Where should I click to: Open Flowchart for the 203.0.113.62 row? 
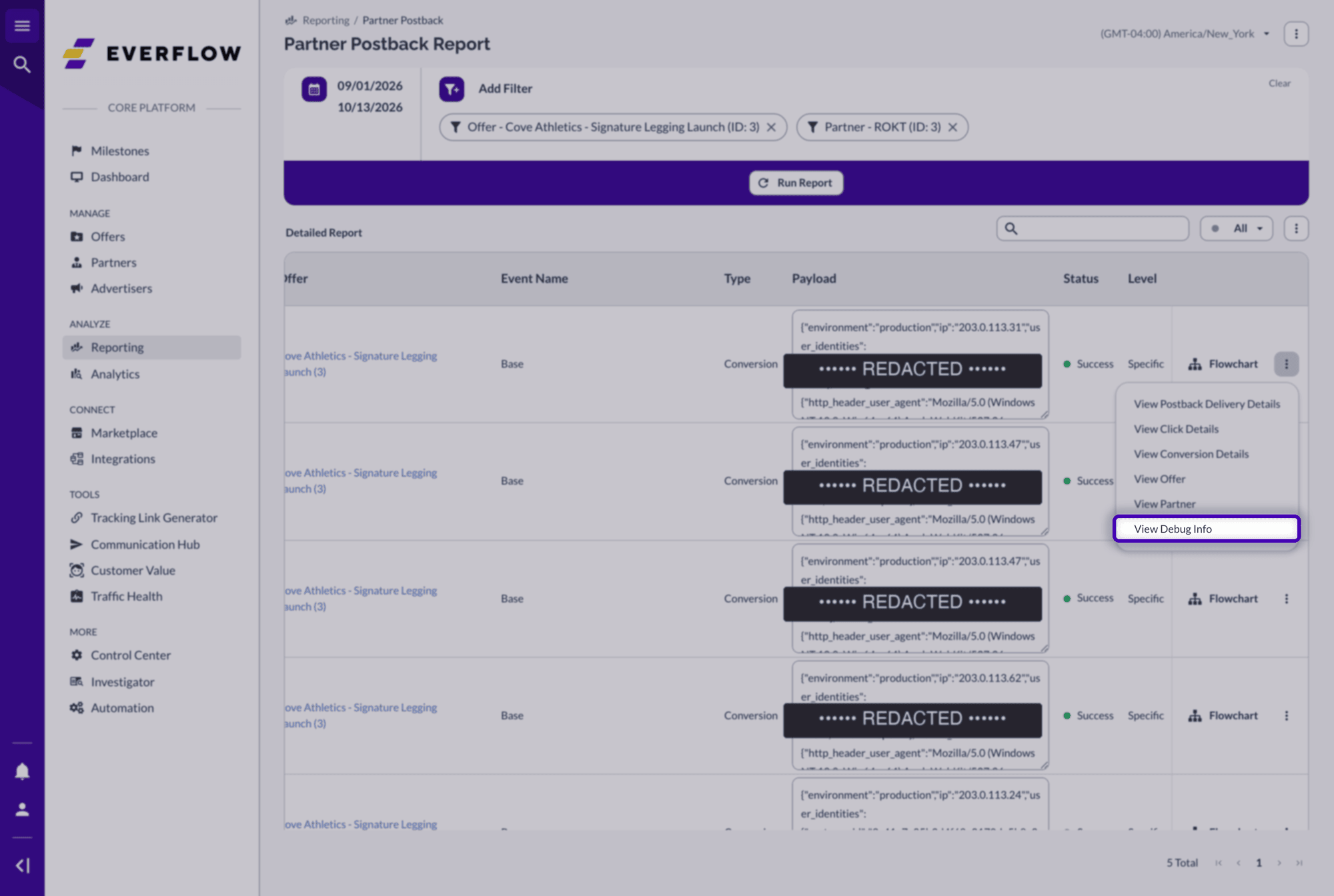point(1223,715)
